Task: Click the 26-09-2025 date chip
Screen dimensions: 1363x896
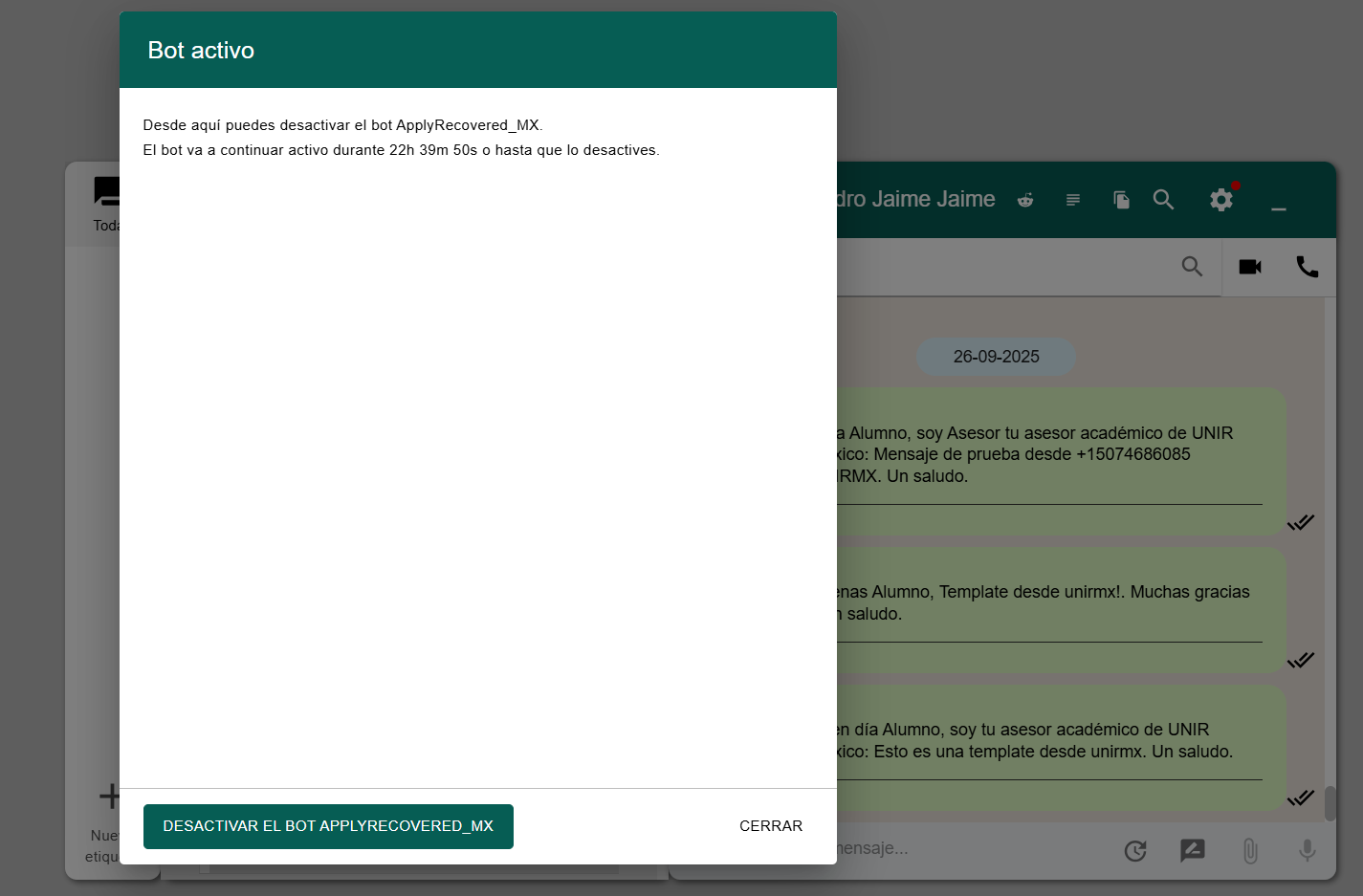Action: pos(996,357)
